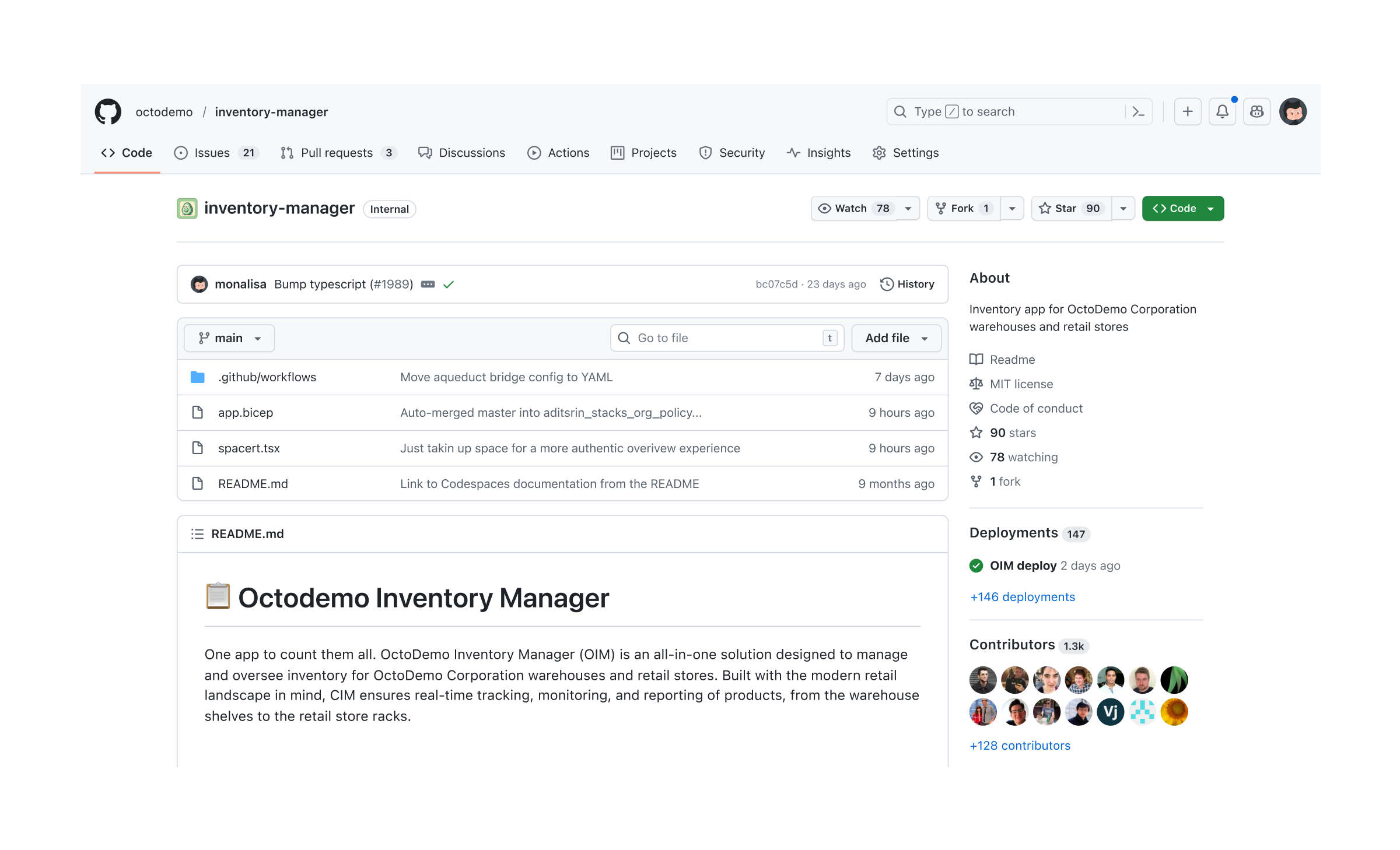Click the MIT license scales icon
The image size is (1400, 850).
click(976, 384)
